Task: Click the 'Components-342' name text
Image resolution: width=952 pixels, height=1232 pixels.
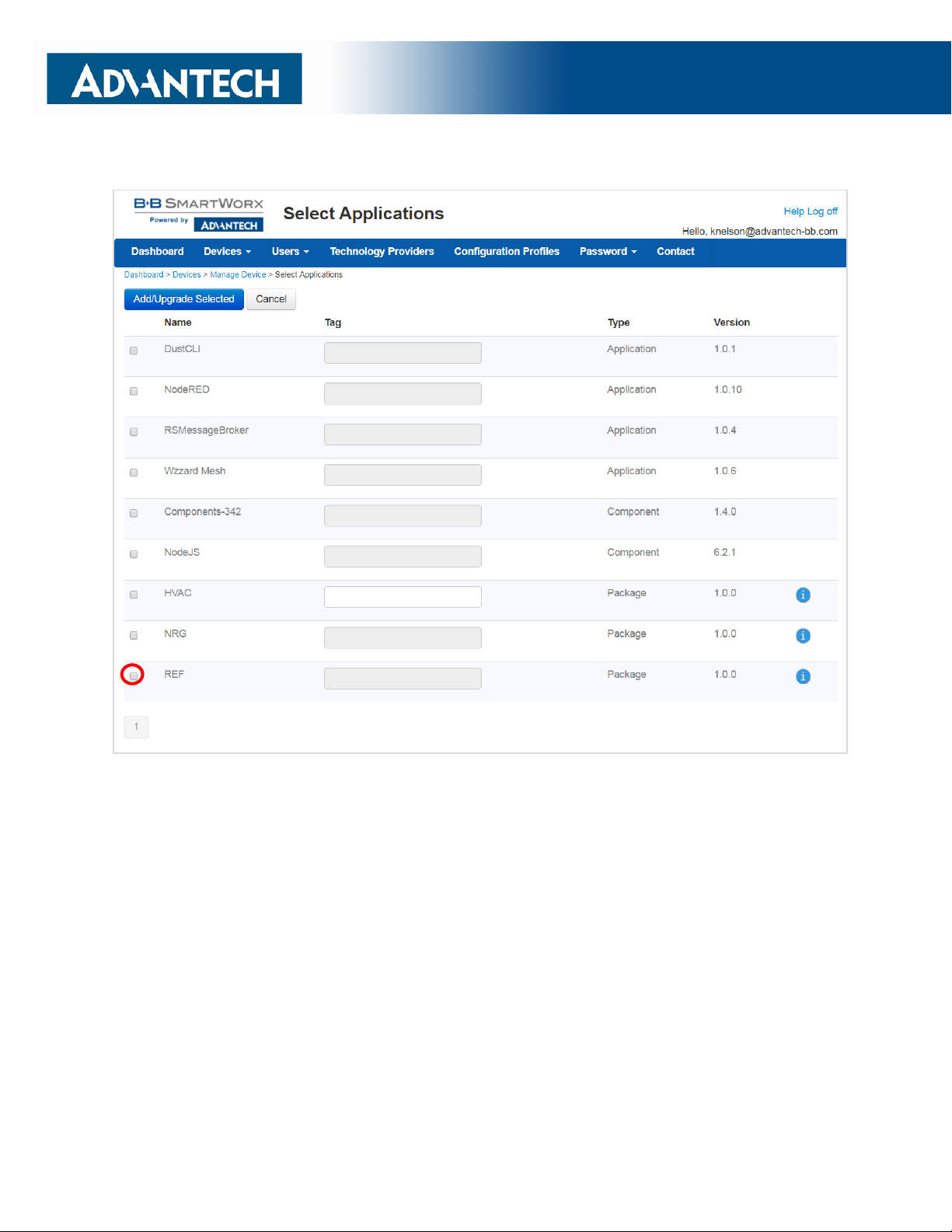Action: (203, 511)
